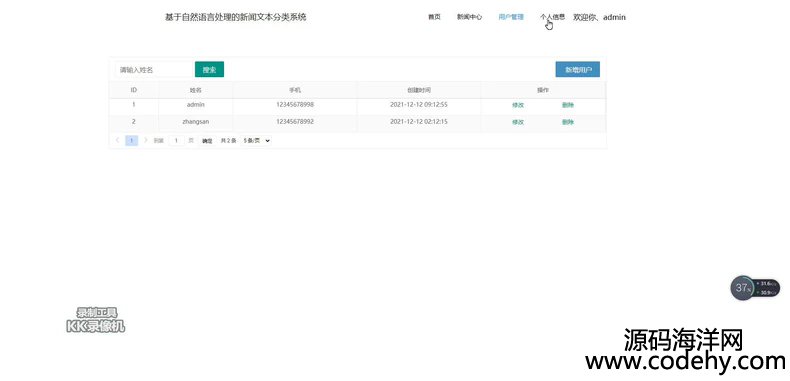
Task: Click the 欢迎你、admin greeting text
Action: click(x=599, y=17)
